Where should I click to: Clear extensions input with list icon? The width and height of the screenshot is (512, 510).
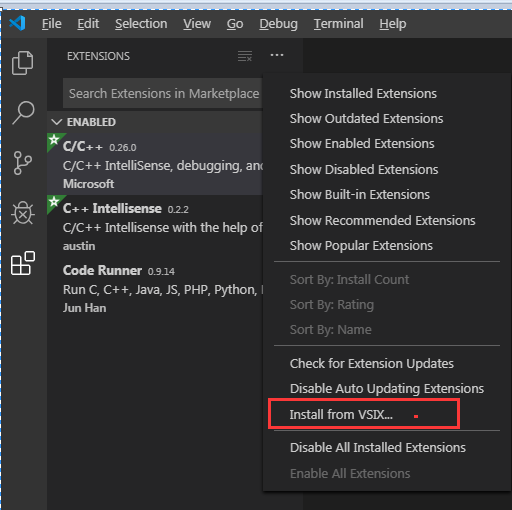pos(245,56)
